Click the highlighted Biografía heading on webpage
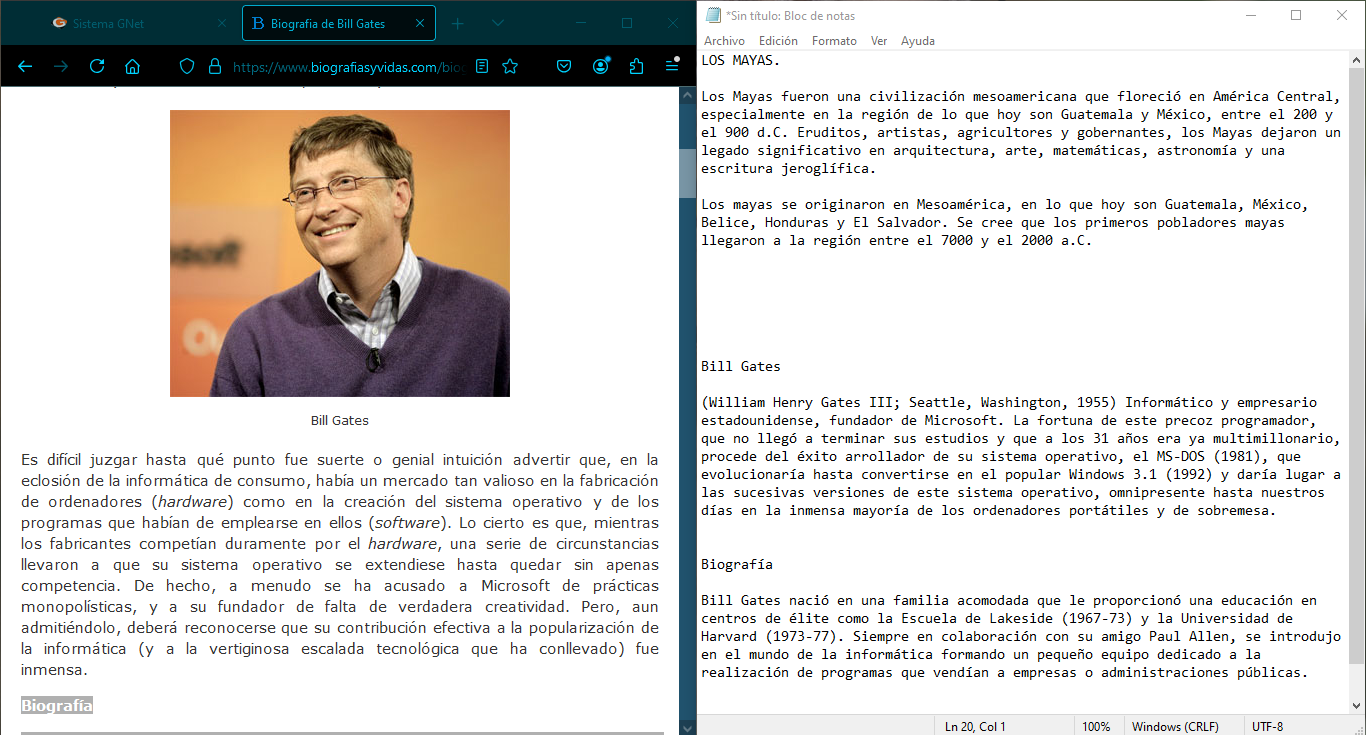 [57, 706]
